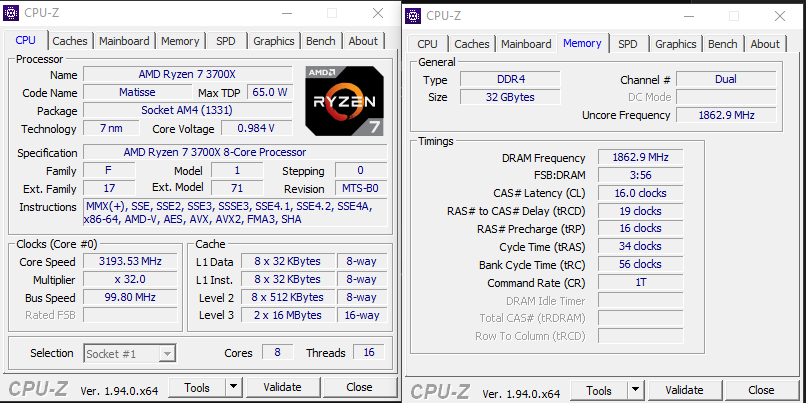
Task: Go to the Bench tab in left window
Action: click(x=321, y=41)
